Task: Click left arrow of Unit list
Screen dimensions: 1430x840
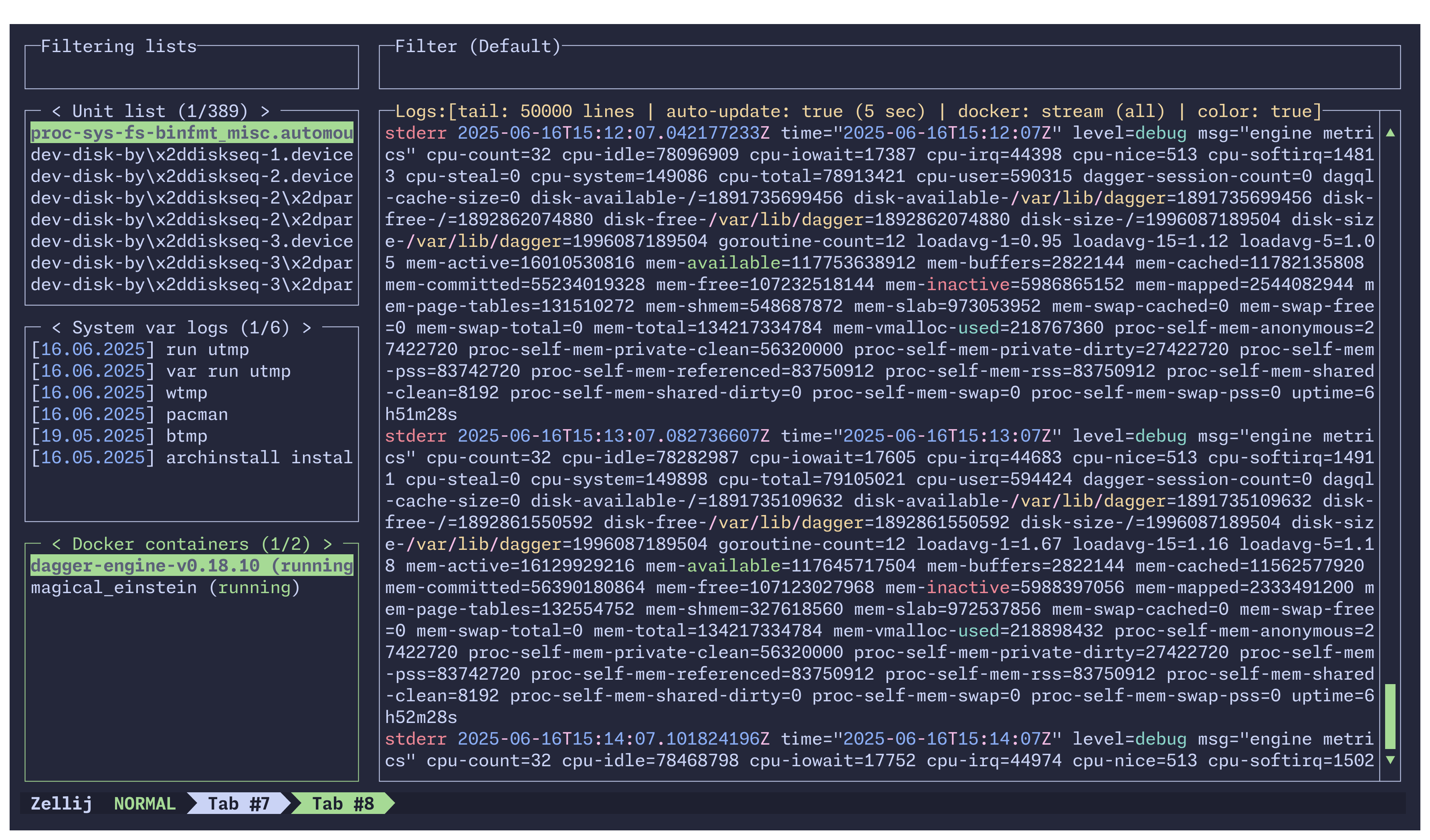Action: click(x=56, y=111)
